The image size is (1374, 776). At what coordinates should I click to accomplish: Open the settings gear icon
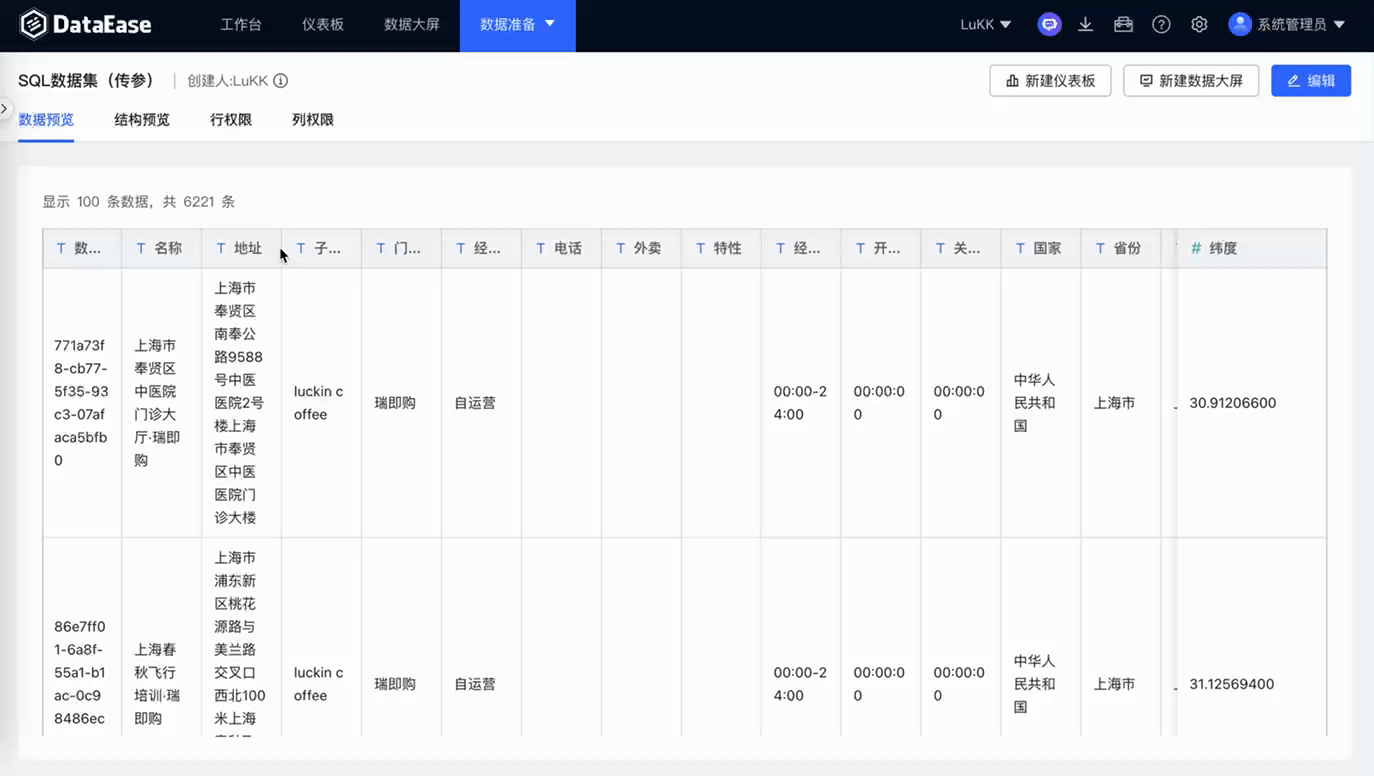(x=1199, y=23)
